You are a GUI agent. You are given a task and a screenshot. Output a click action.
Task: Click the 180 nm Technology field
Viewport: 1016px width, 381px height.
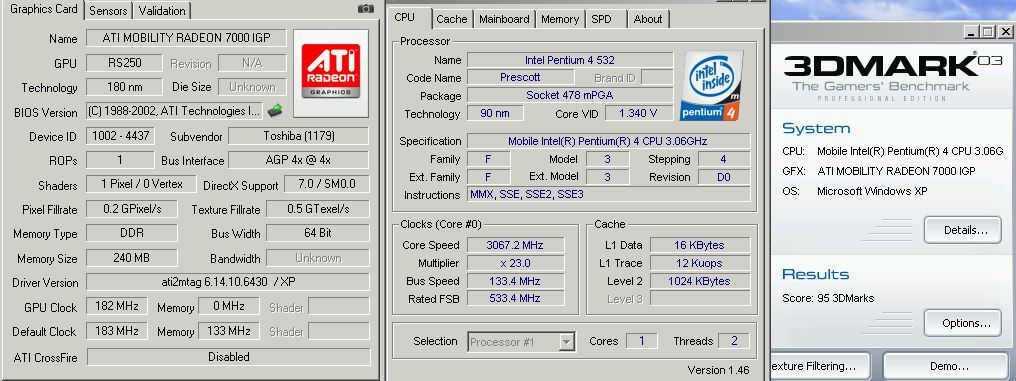(123, 87)
